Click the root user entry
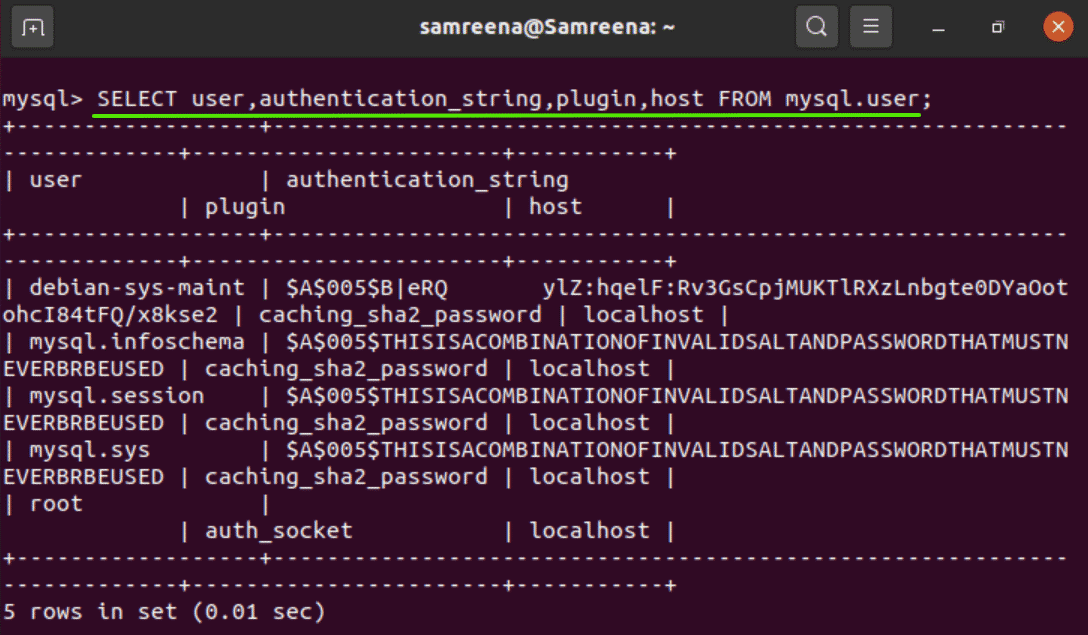The image size is (1088, 635). click(x=56, y=505)
